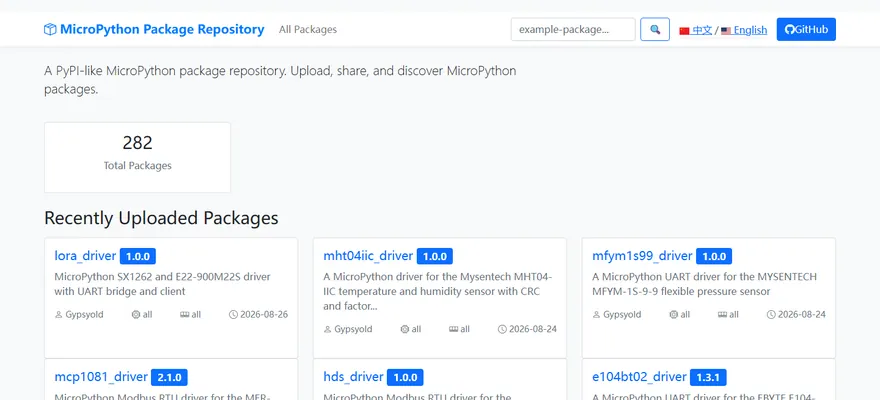This screenshot has height=400, width=880.
Task: Open the e104bt02_driver package
Action: tap(639, 376)
